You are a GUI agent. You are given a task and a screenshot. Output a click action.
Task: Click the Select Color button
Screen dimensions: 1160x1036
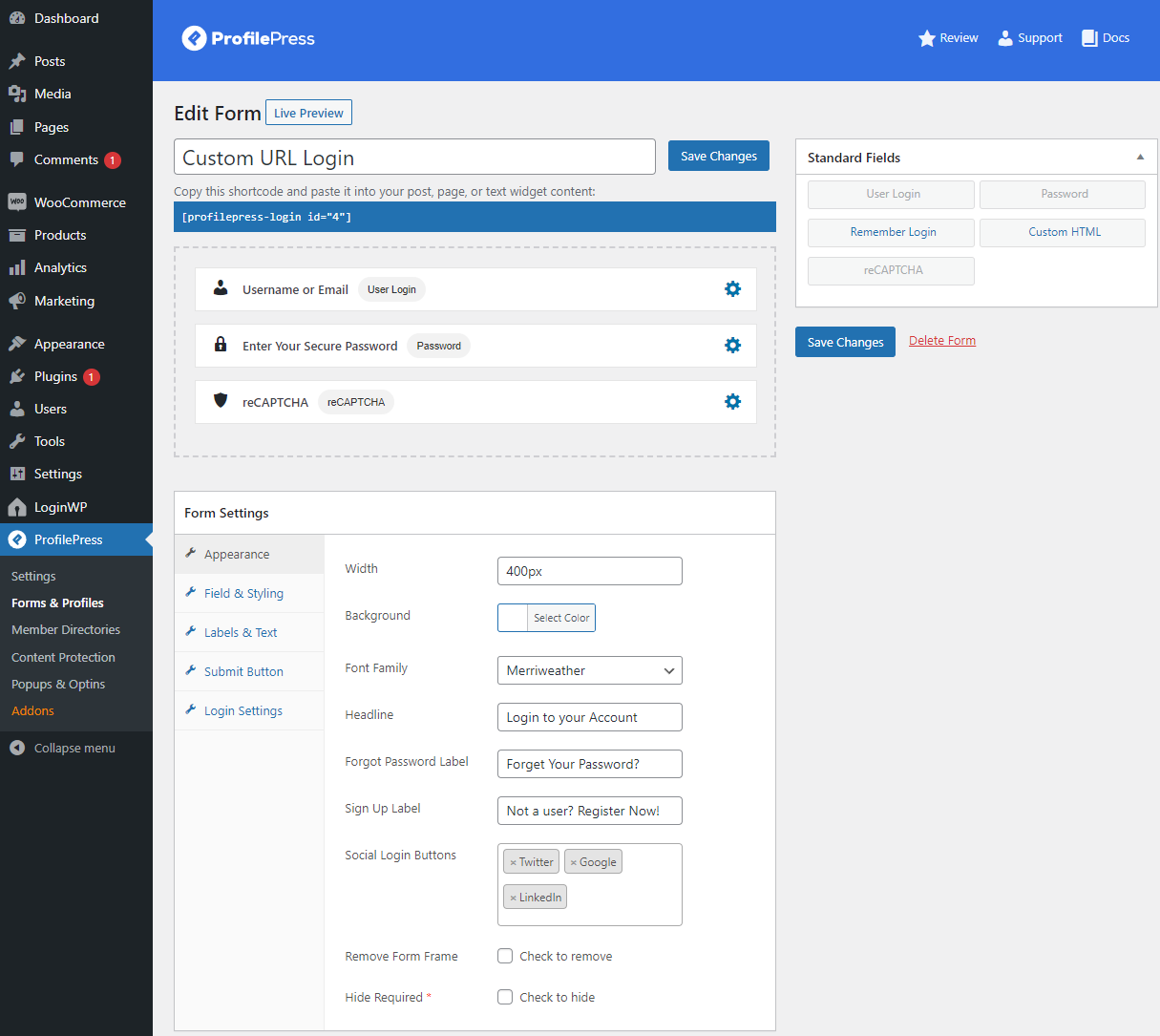(x=561, y=618)
